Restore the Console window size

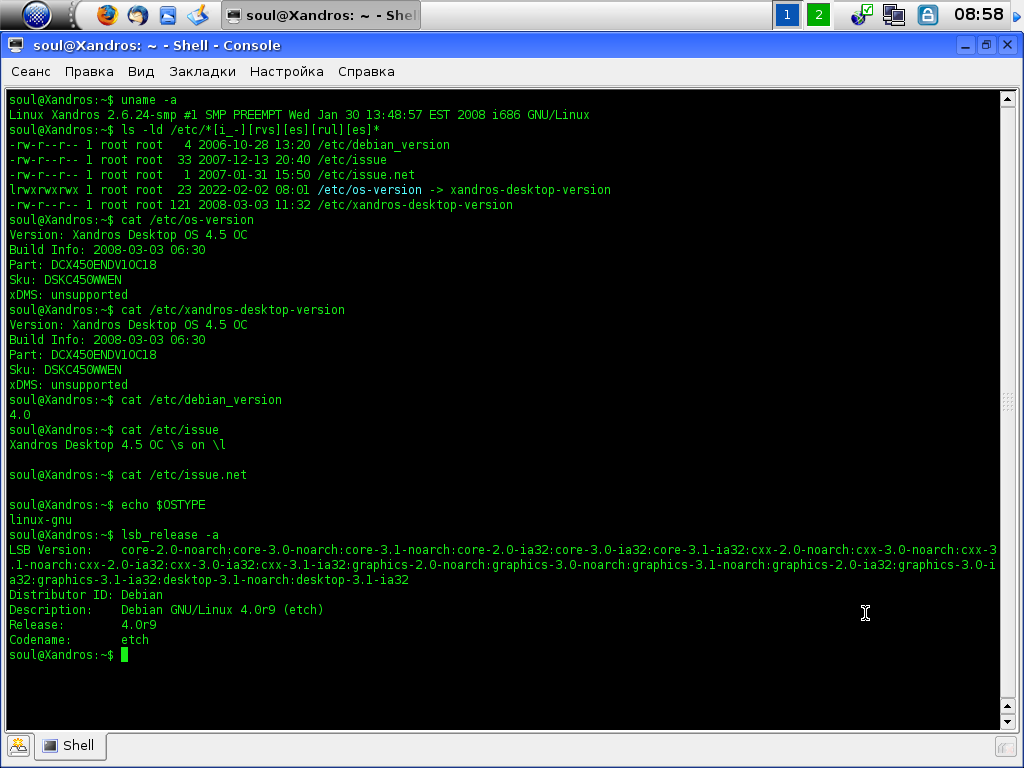986,45
